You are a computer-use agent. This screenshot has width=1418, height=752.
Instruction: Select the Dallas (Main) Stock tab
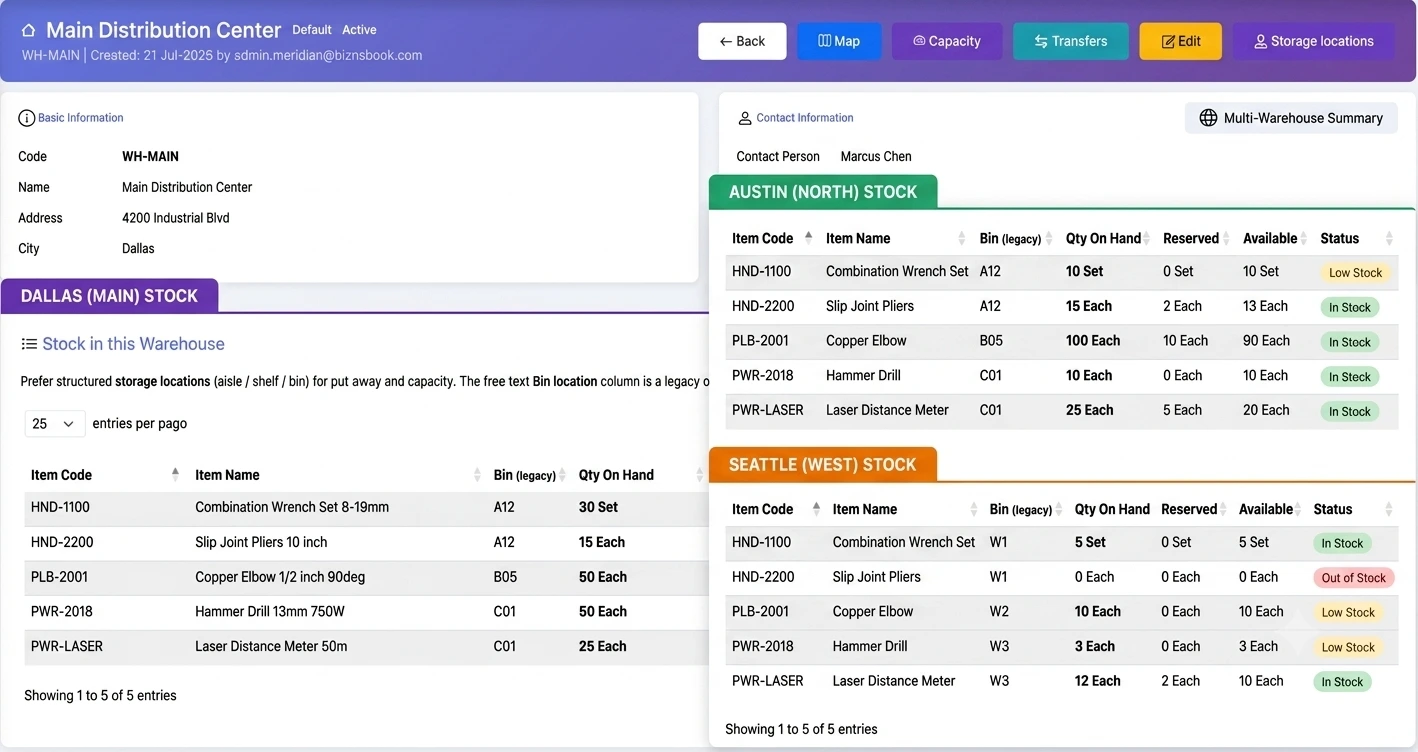[x=109, y=296]
